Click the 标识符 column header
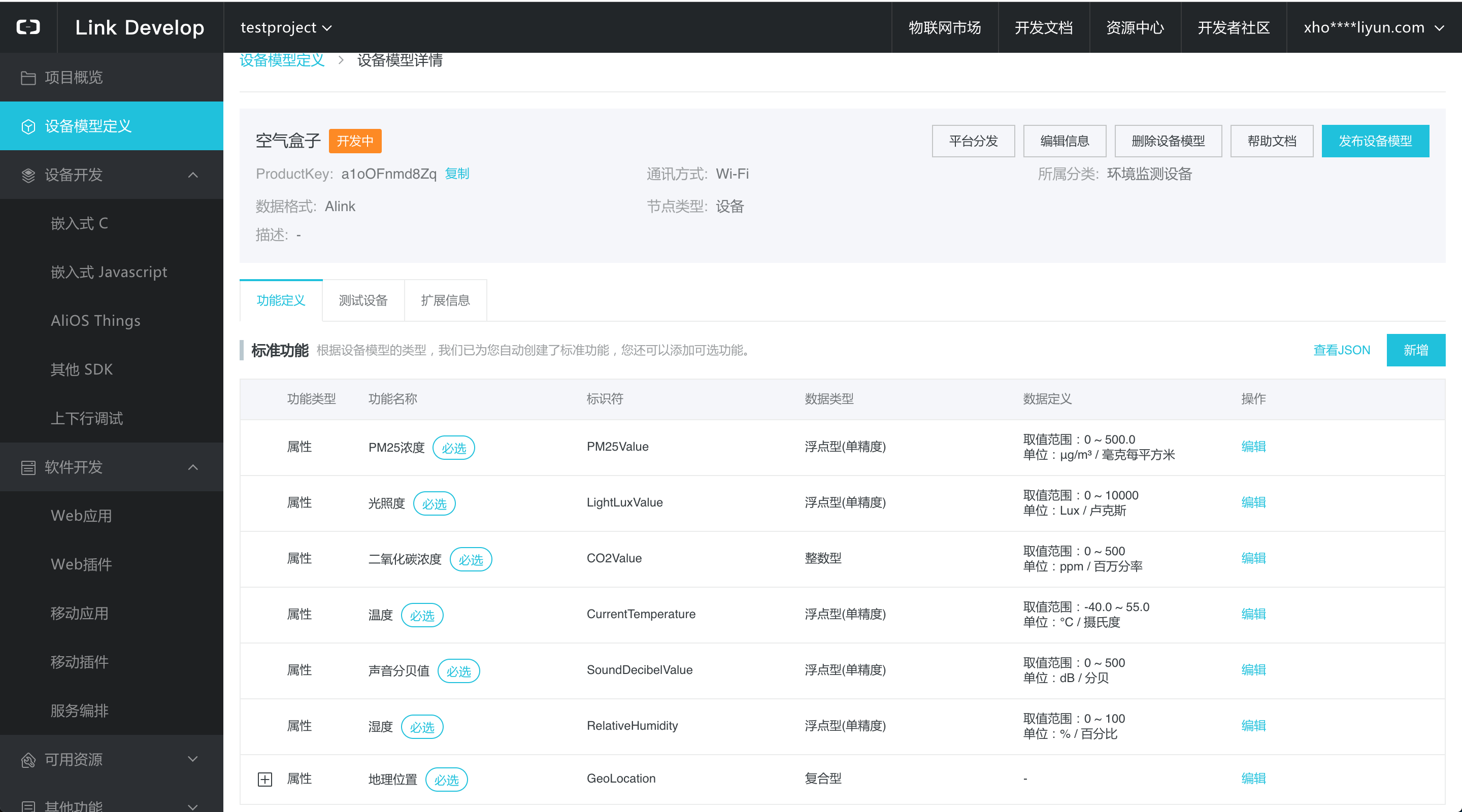This screenshot has height=812, width=1462. point(605,399)
